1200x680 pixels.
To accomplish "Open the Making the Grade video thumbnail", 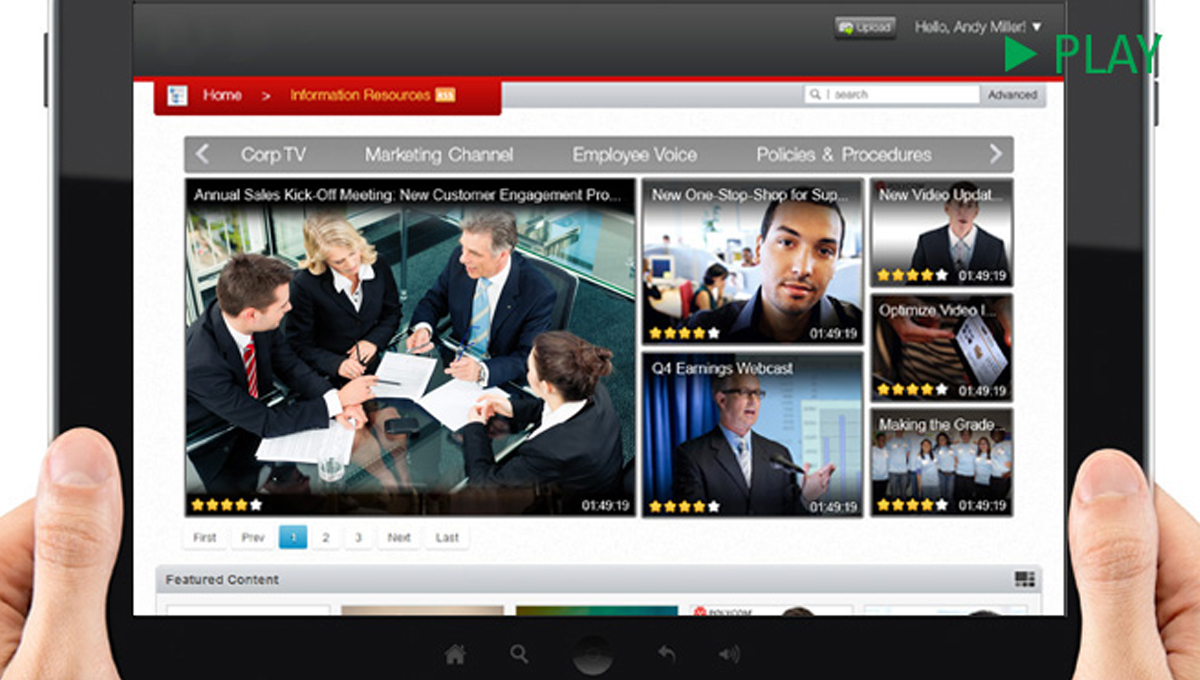I will [x=941, y=462].
